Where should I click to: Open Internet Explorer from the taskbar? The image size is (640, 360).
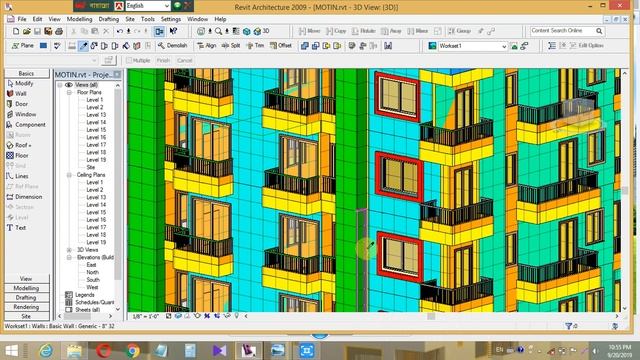46,351
